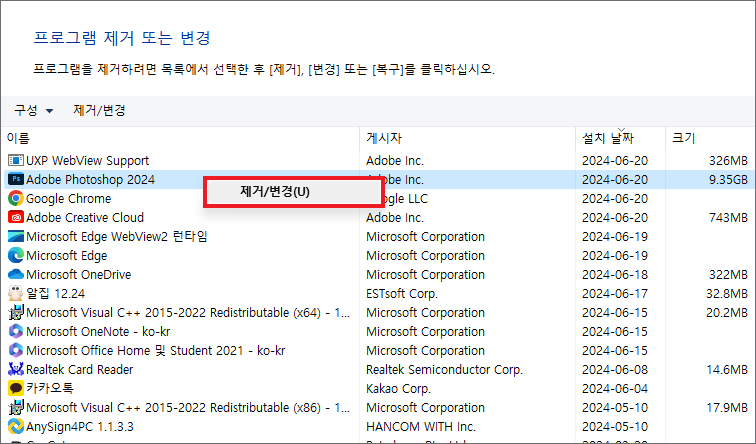
Task: Click the Visual C++ Redistributable (x64) icon
Action: click(16, 312)
